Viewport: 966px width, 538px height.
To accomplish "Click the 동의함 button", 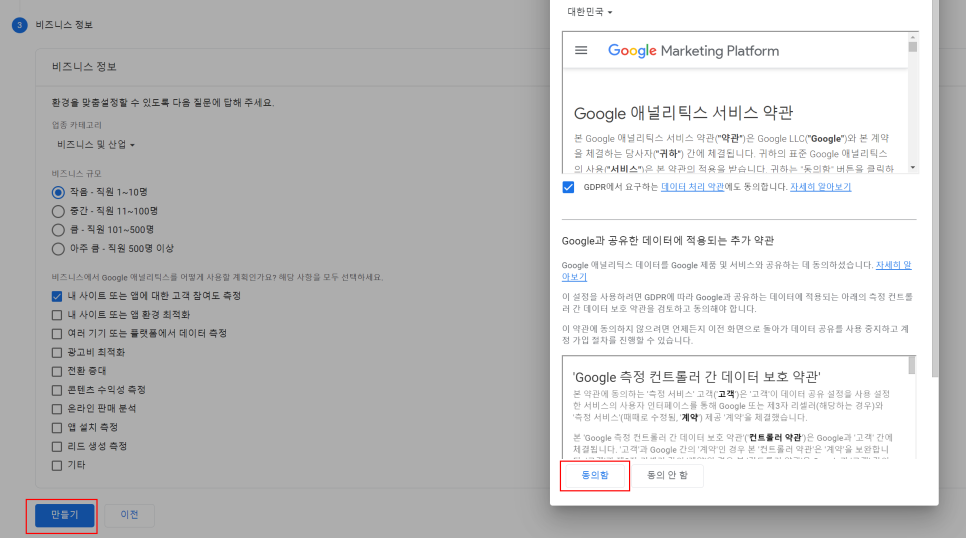I will coord(595,475).
